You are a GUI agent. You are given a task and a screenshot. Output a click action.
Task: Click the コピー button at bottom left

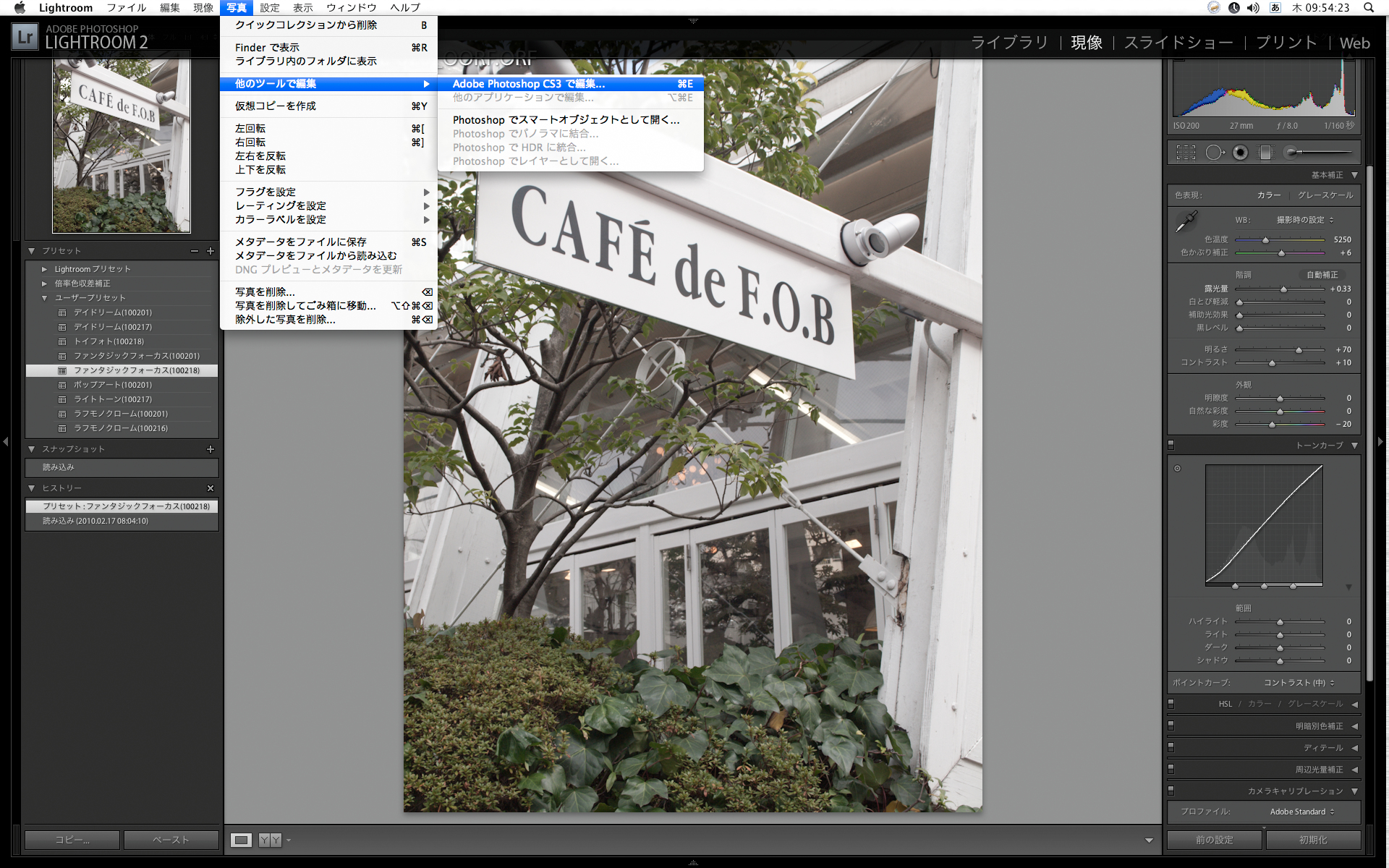pyautogui.click(x=72, y=840)
